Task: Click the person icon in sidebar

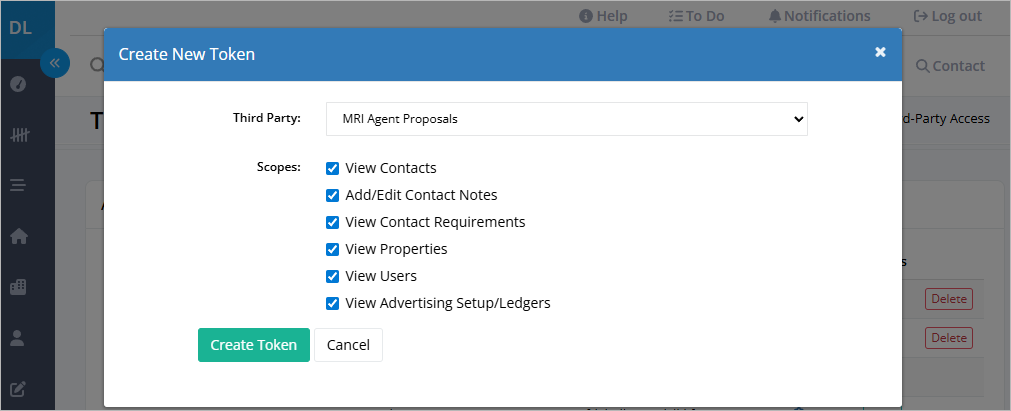Action: pyautogui.click(x=18, y=338)
